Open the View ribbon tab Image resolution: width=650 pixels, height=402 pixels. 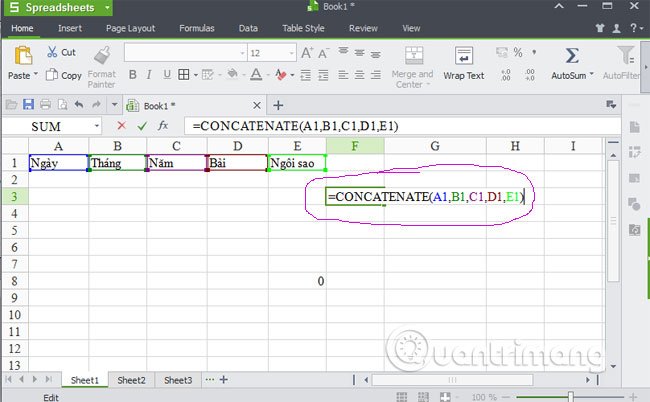pyautogui.click(x=411, y=28)
